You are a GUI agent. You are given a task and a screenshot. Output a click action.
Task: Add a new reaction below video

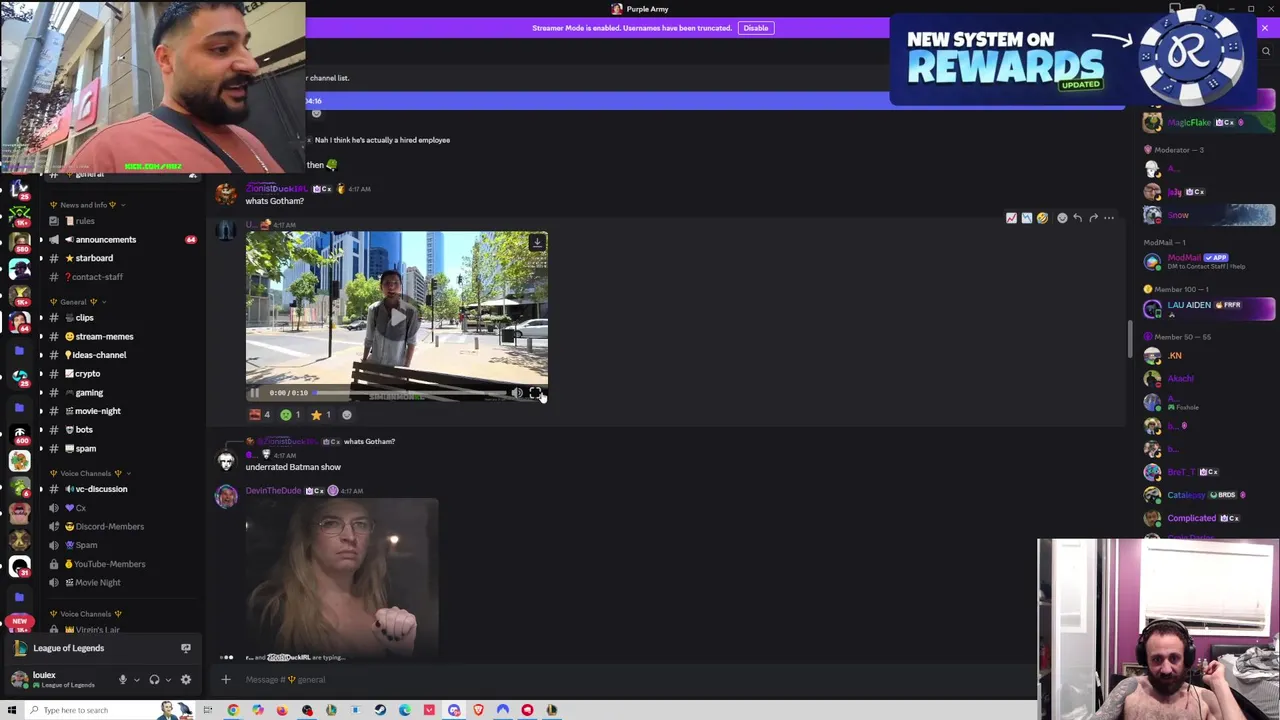point(347,415)
